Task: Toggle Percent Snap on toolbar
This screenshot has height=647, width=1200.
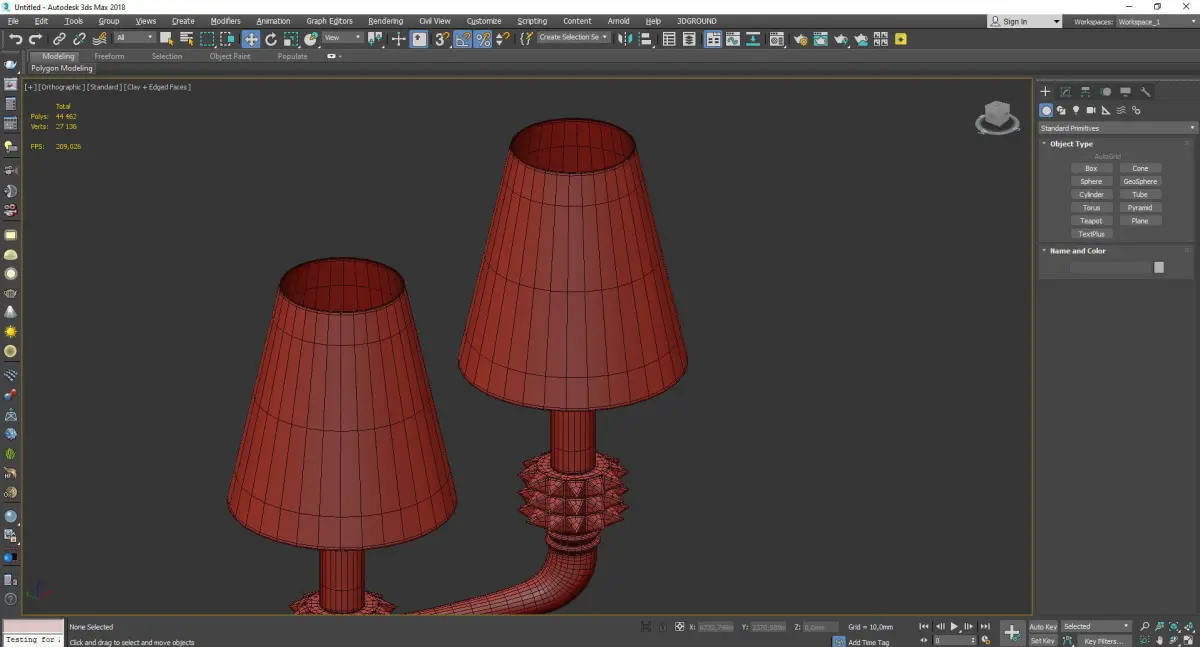Action: pyautogui.click(x=483, y=39)
